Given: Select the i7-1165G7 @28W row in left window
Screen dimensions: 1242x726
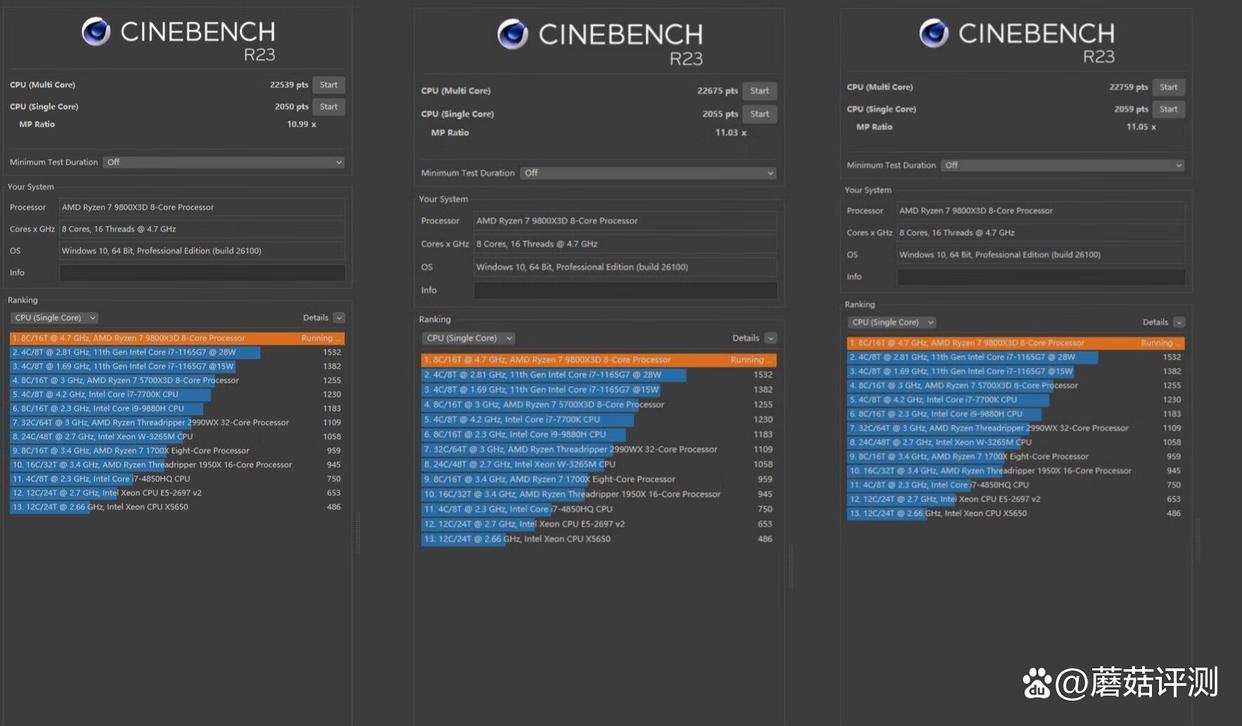Looking at the screenshot, I should click(x=177, y=352).
